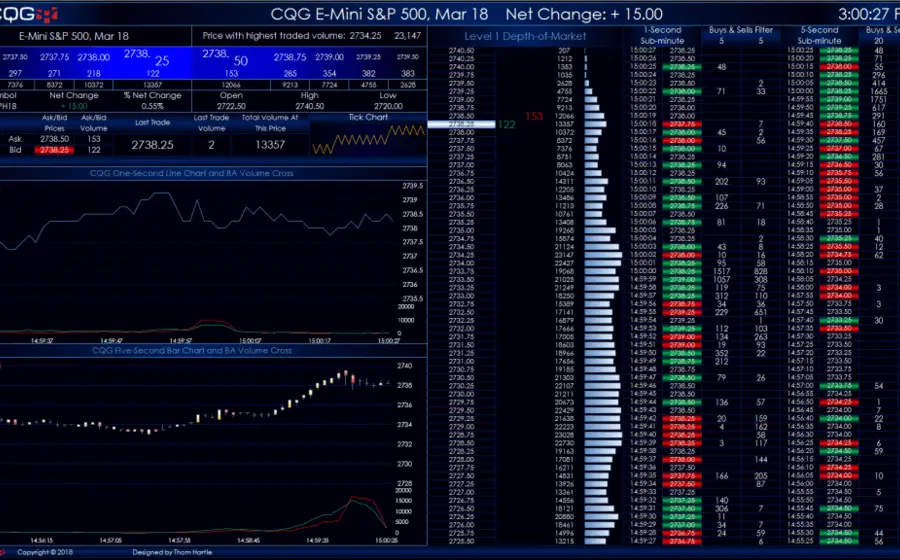Select the 7724 traded volume cell under ladder

tap(329, 85)
